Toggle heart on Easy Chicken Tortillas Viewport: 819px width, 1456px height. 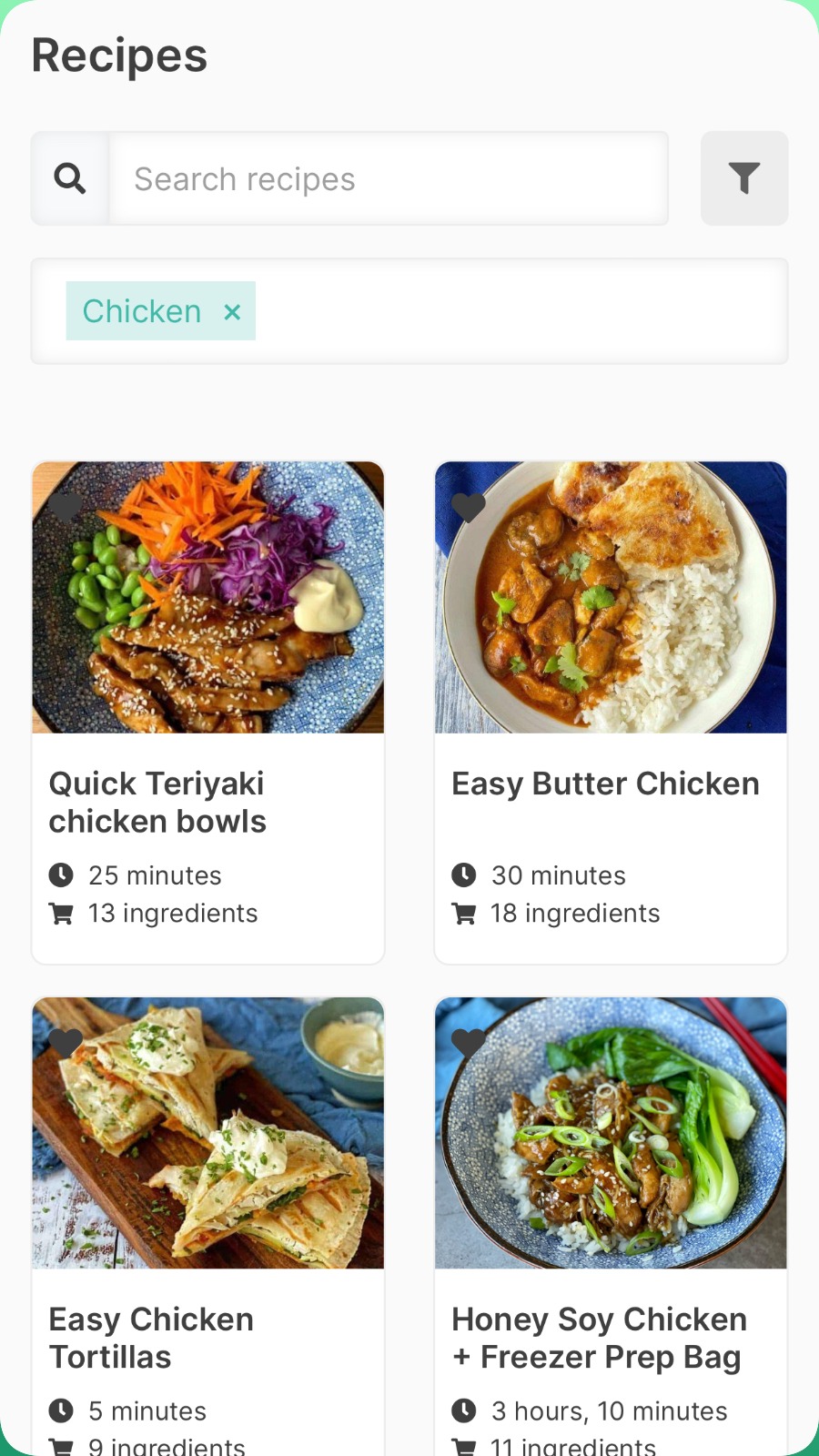pyautogui.click(x=66, y=1042)
